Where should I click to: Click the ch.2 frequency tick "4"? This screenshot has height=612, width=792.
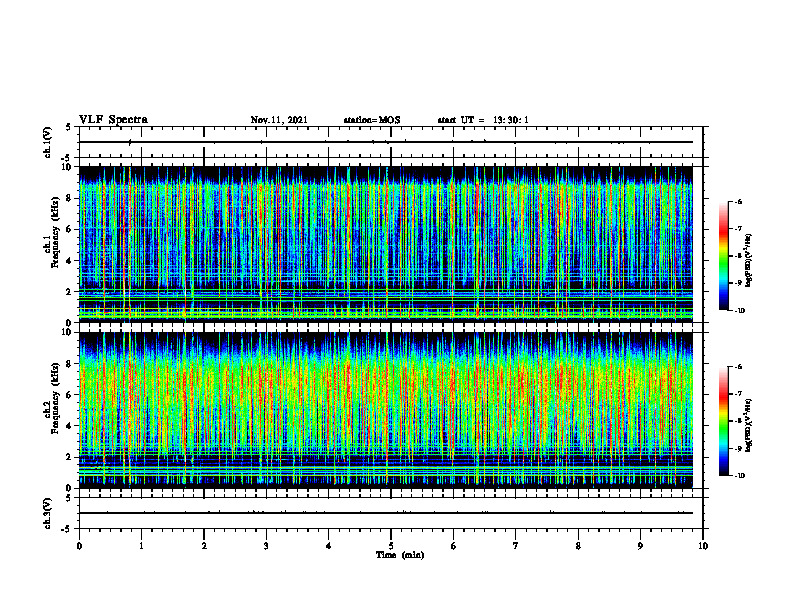(x=70, y=426)
